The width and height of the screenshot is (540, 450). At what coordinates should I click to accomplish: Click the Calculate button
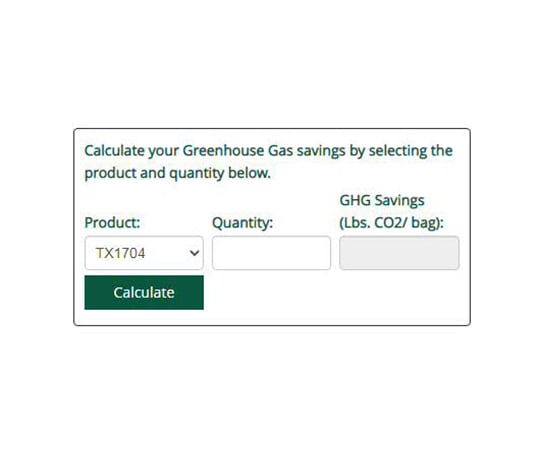point(144,293)
